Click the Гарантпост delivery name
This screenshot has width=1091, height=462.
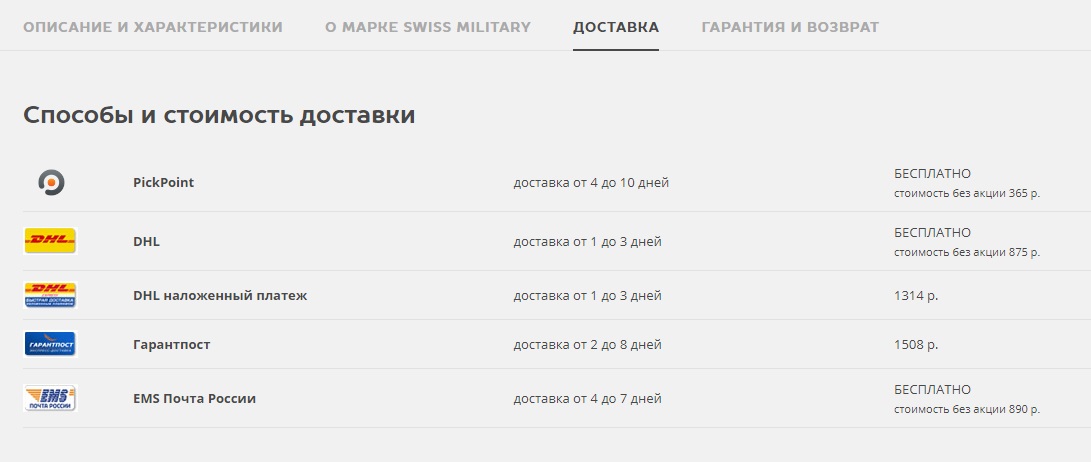[x=171, y=344]
